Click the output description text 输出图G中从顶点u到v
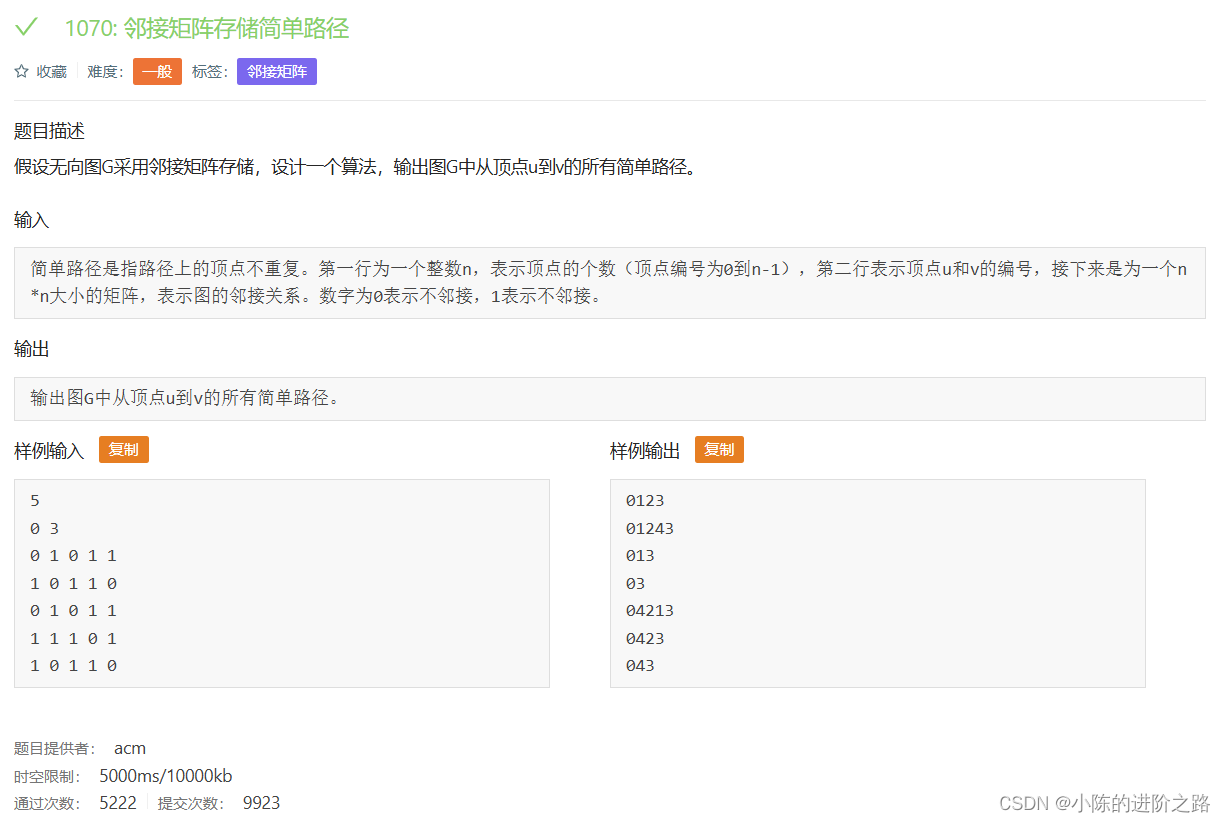 185,398
